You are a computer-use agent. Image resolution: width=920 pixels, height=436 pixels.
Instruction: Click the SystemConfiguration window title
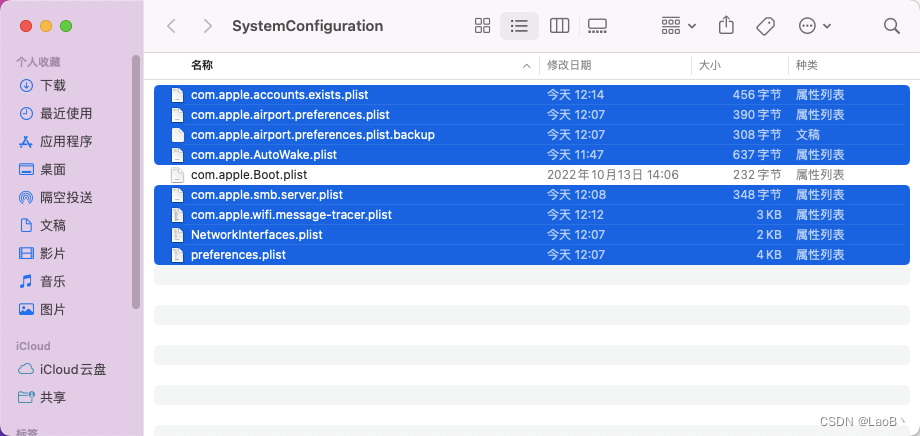click(x=307, y=26)
